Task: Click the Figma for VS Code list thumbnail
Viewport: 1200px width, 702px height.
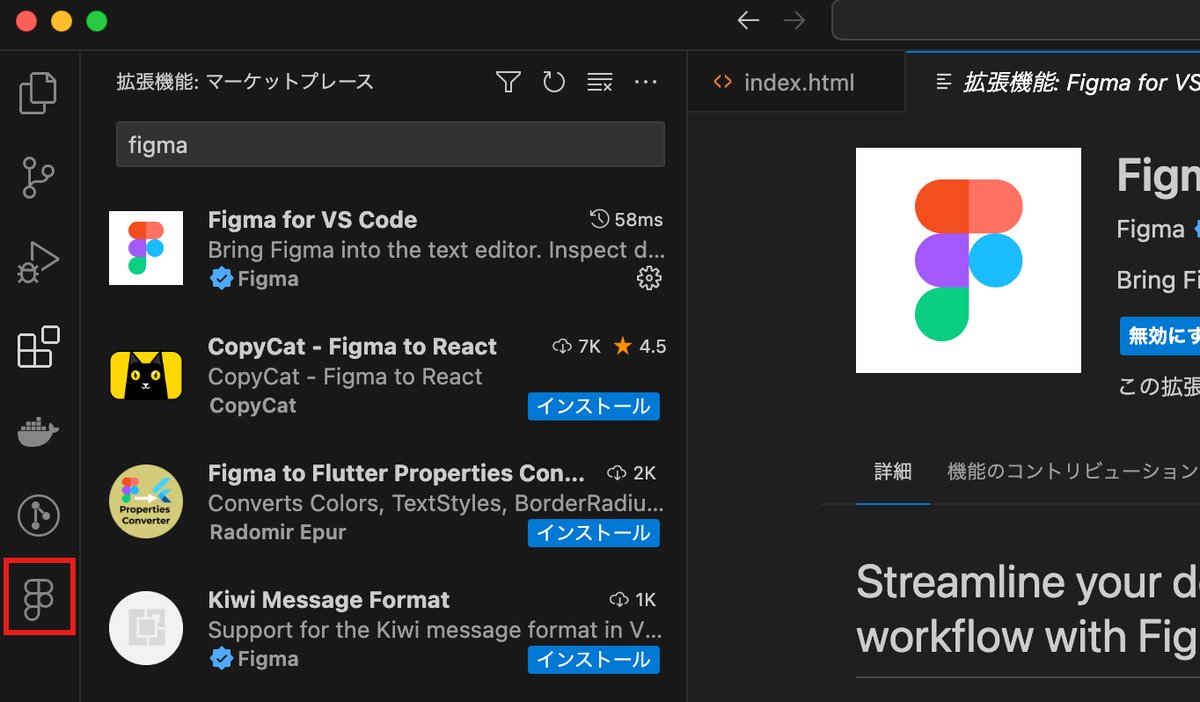Action: click(x=146, y=248)
